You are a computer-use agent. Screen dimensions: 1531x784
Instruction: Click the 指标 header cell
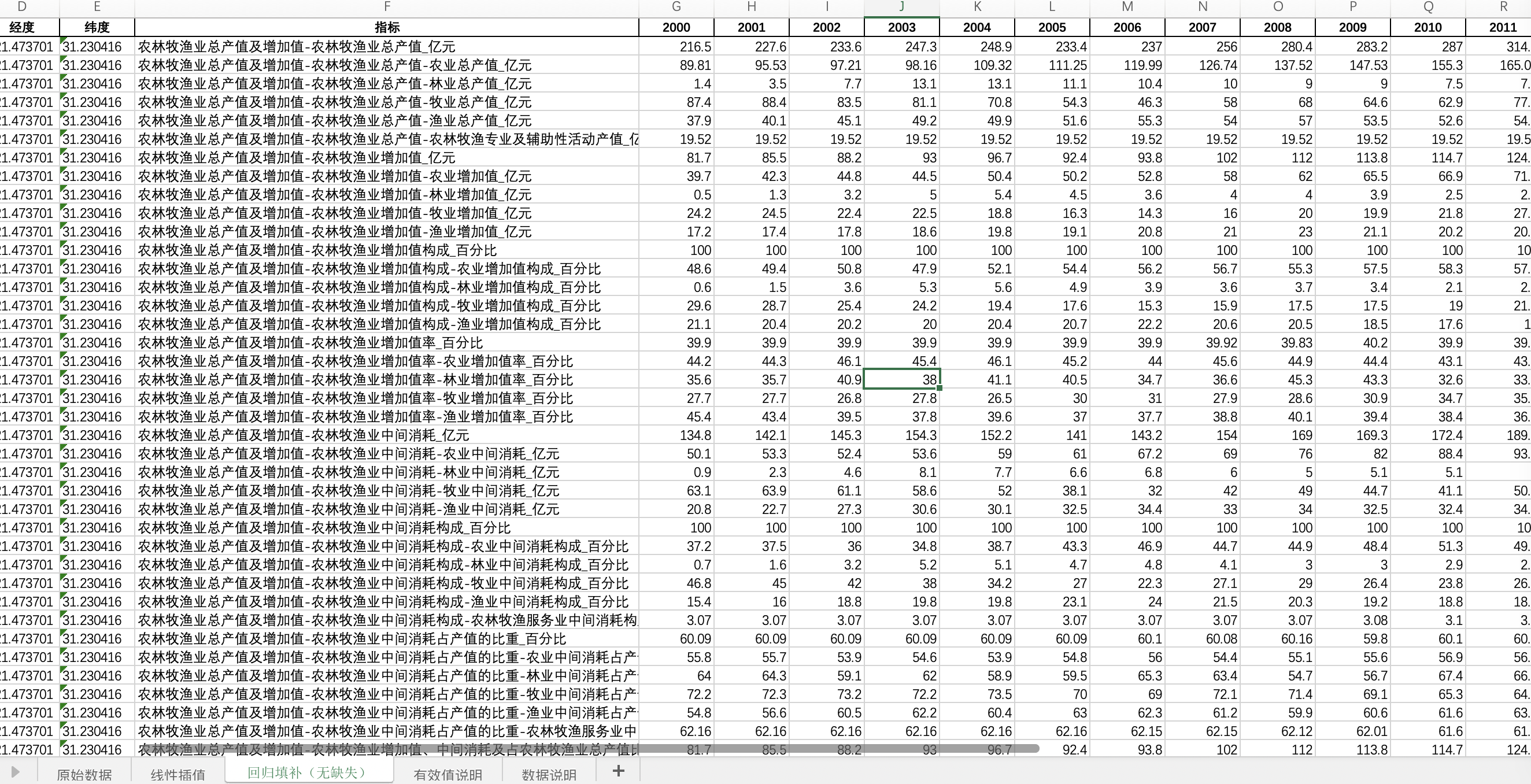[x=386, y=27]
